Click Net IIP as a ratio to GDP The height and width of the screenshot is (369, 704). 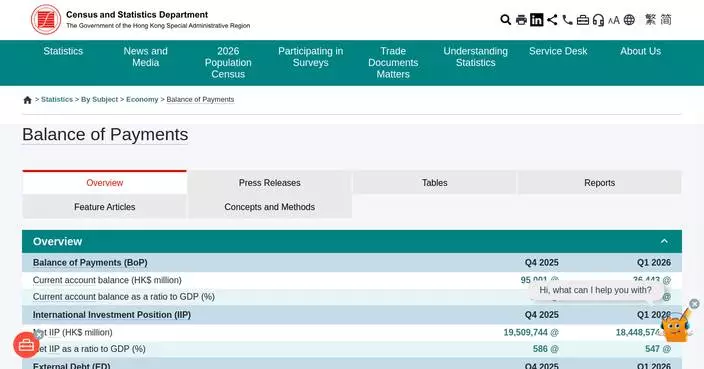[89, 349]
